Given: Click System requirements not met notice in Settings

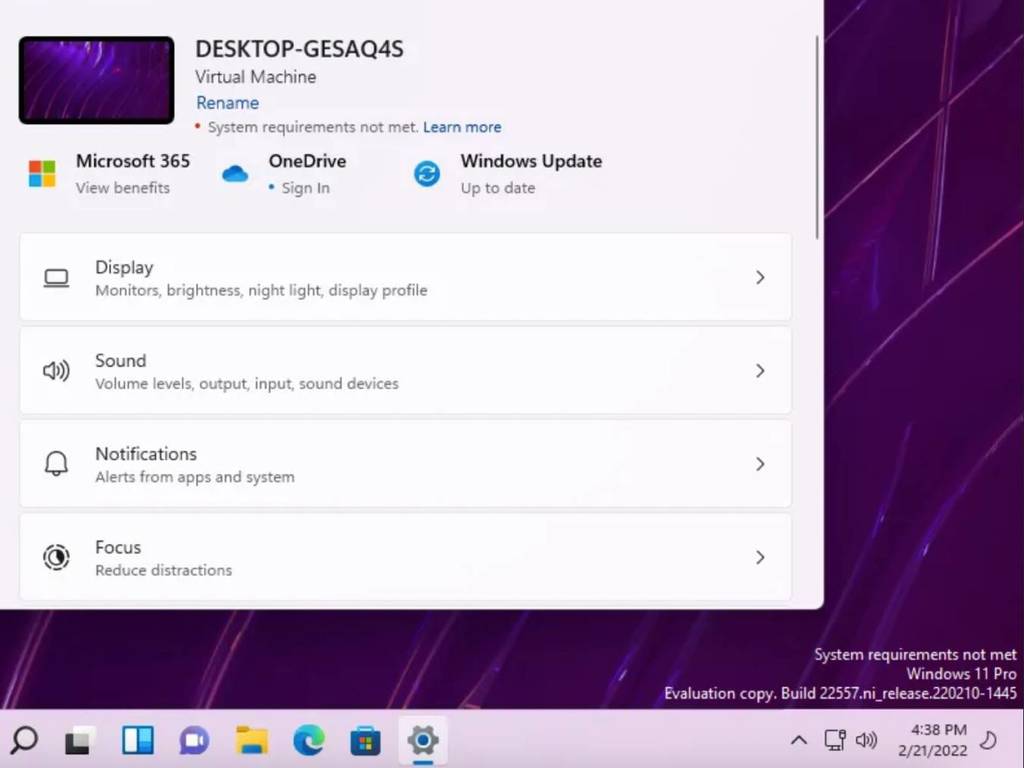Looking at the screenshot, I should click(313, 127).
